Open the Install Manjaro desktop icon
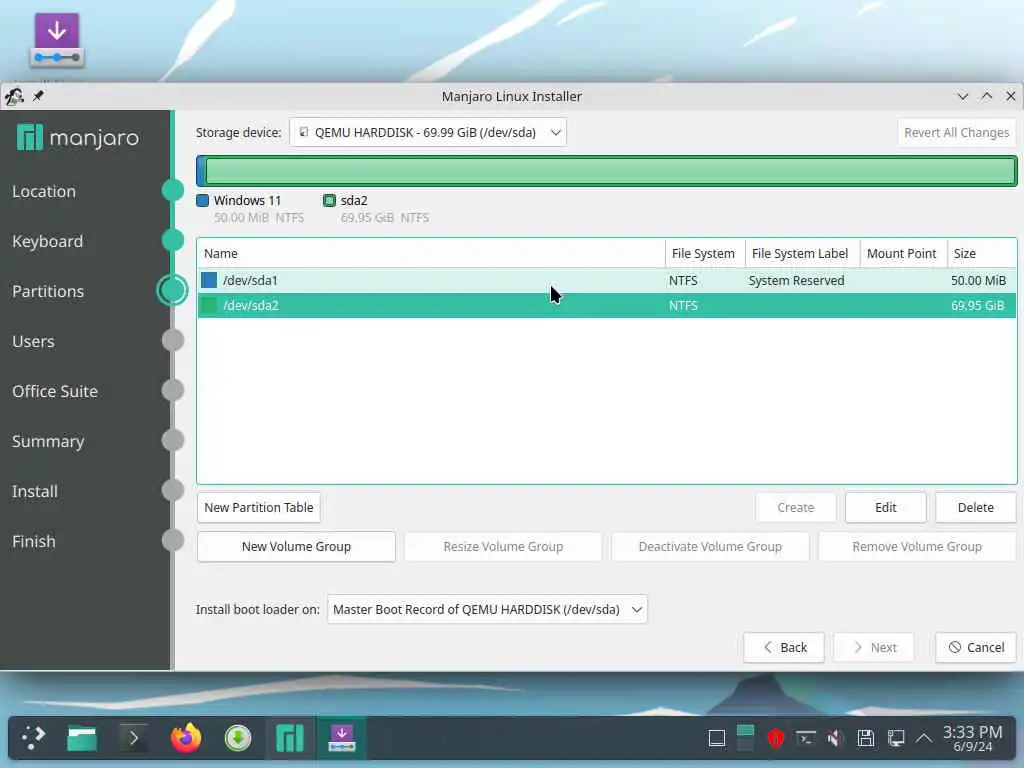The width and height of the screenshot is (1024, 768). 57,40
